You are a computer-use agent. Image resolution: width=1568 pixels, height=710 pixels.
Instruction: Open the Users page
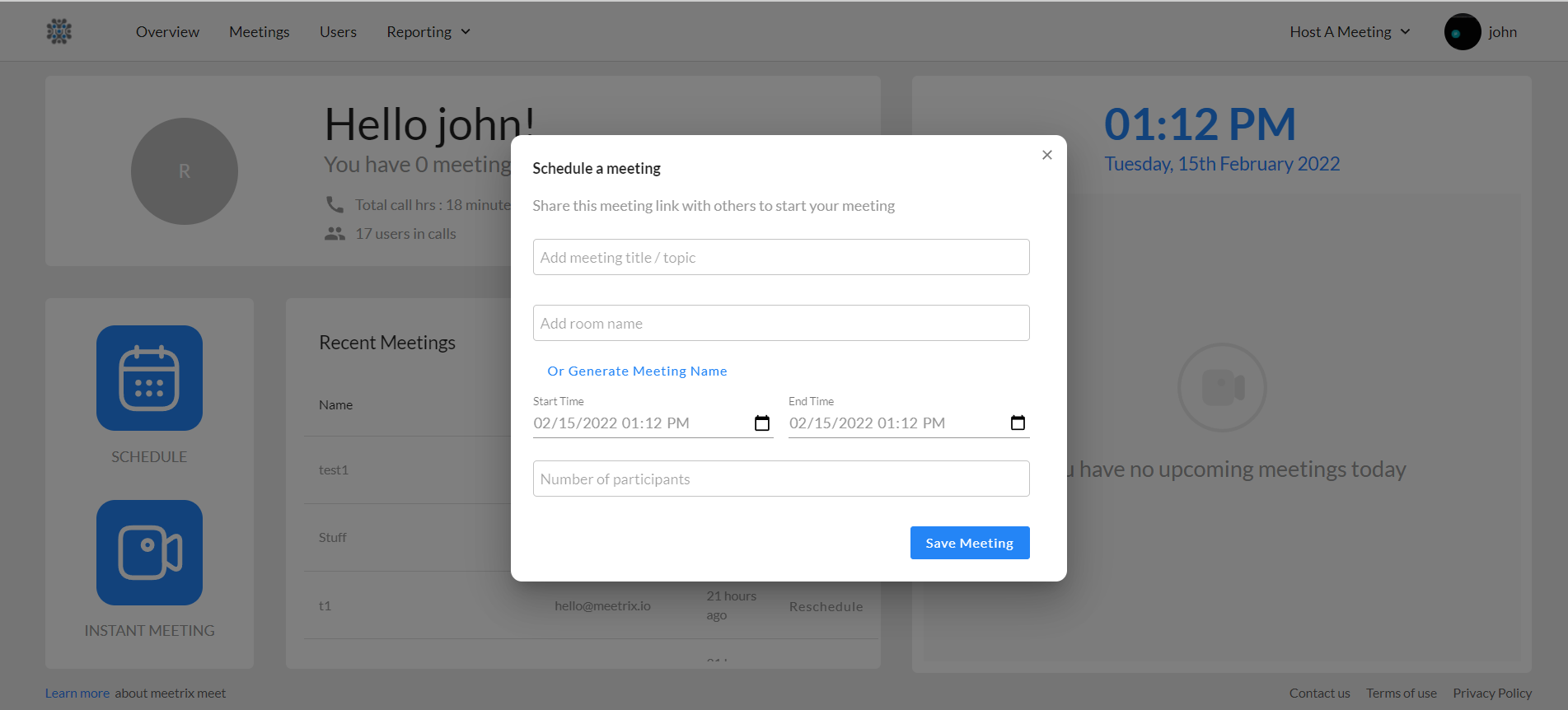[338, 32]
